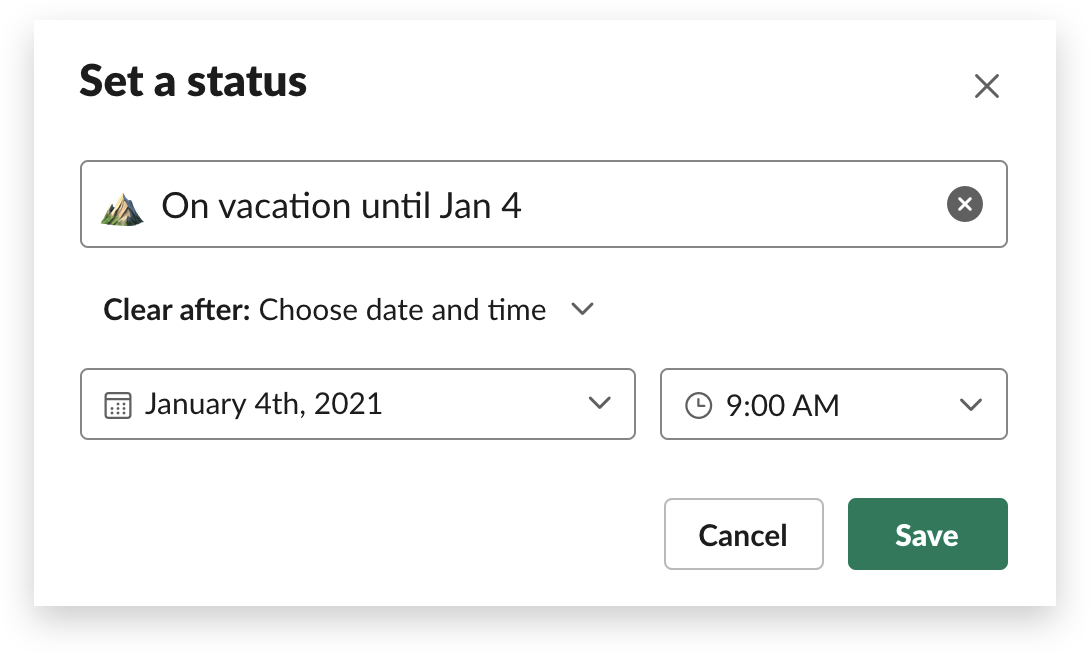Click the "Set a status" dialog heading

point(193,81)
